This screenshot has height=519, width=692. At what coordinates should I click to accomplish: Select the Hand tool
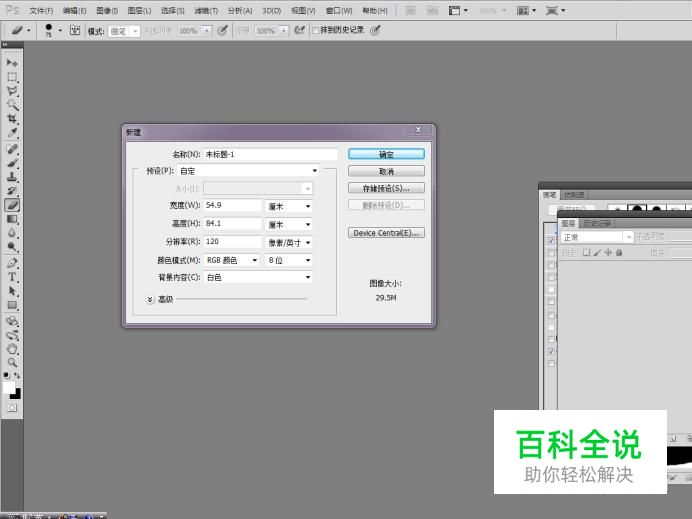click(12, 349)
